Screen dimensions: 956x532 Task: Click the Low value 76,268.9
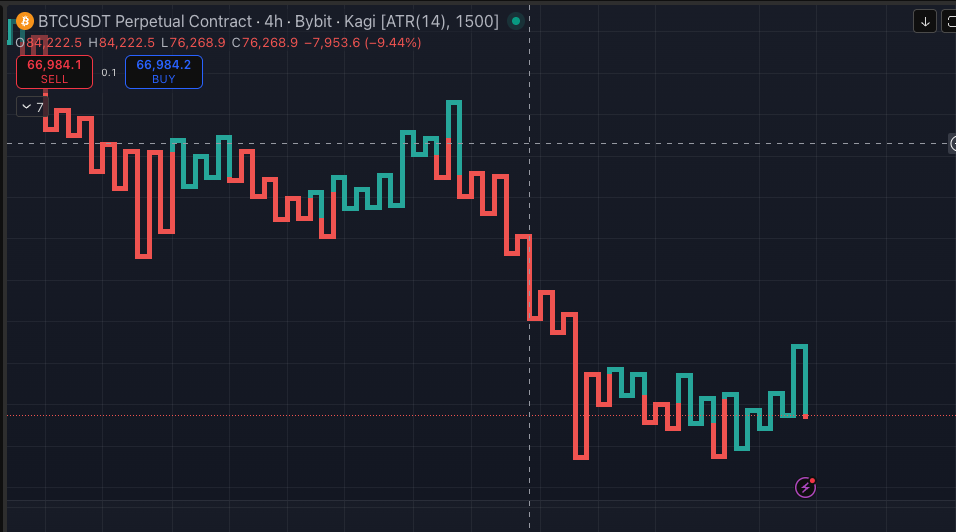click(x=198, y=42)
